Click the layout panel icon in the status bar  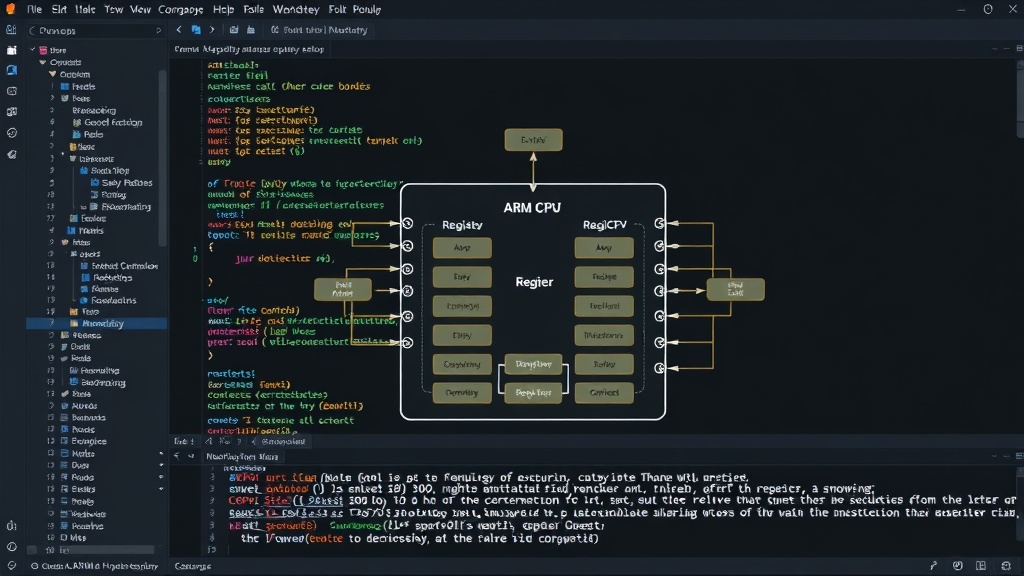(x=981, y=566)
